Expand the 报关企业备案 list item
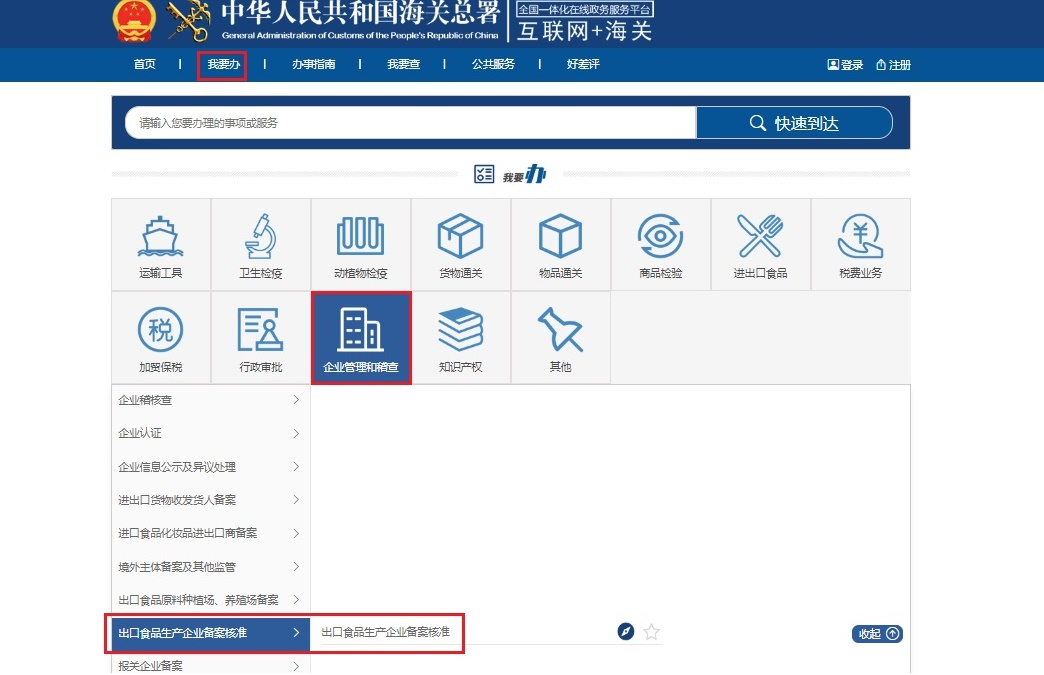The height and width of the screenshot is (675, 1044). [210, 664]
